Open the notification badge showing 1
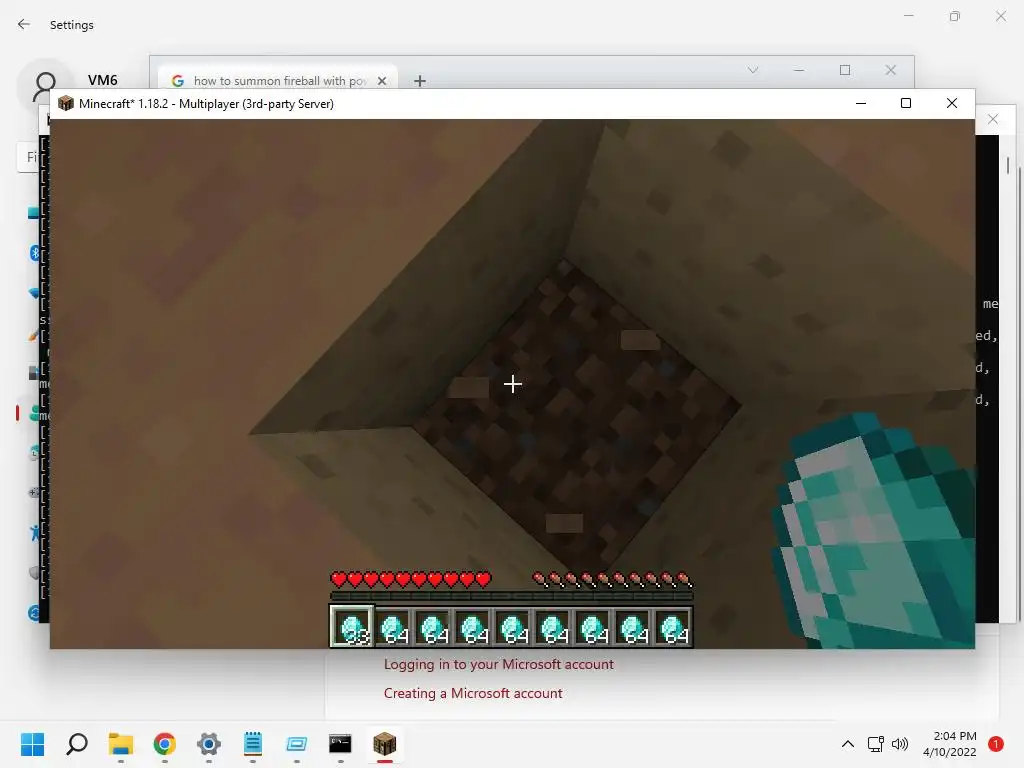This screenshot has height=768, width=1024. 996,744
